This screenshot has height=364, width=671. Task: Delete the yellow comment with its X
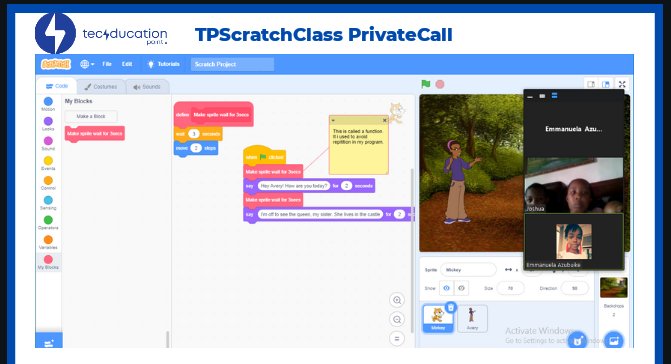tap(384, 120)
